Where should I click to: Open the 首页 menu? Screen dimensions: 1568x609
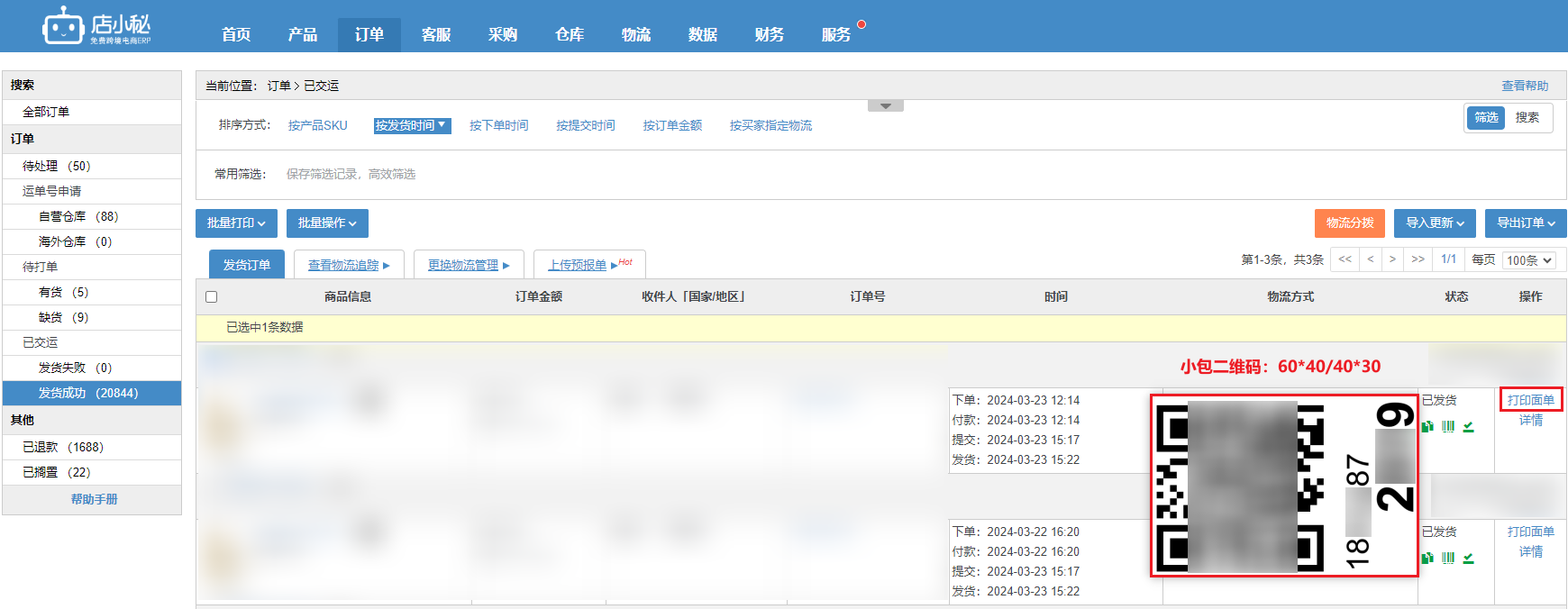coord(236,34)
